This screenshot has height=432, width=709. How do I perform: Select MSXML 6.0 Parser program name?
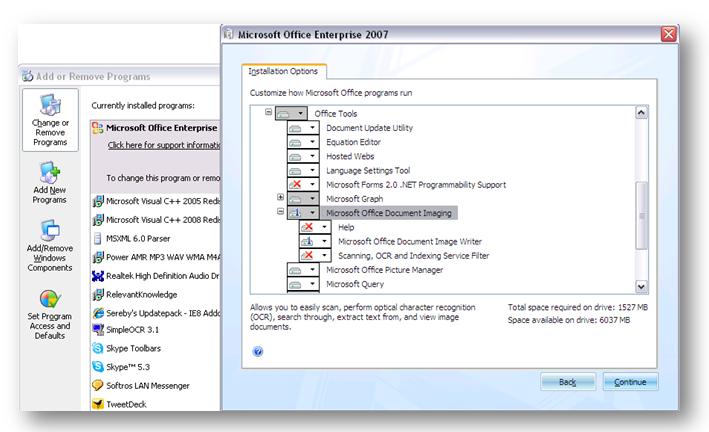[138, 238]
